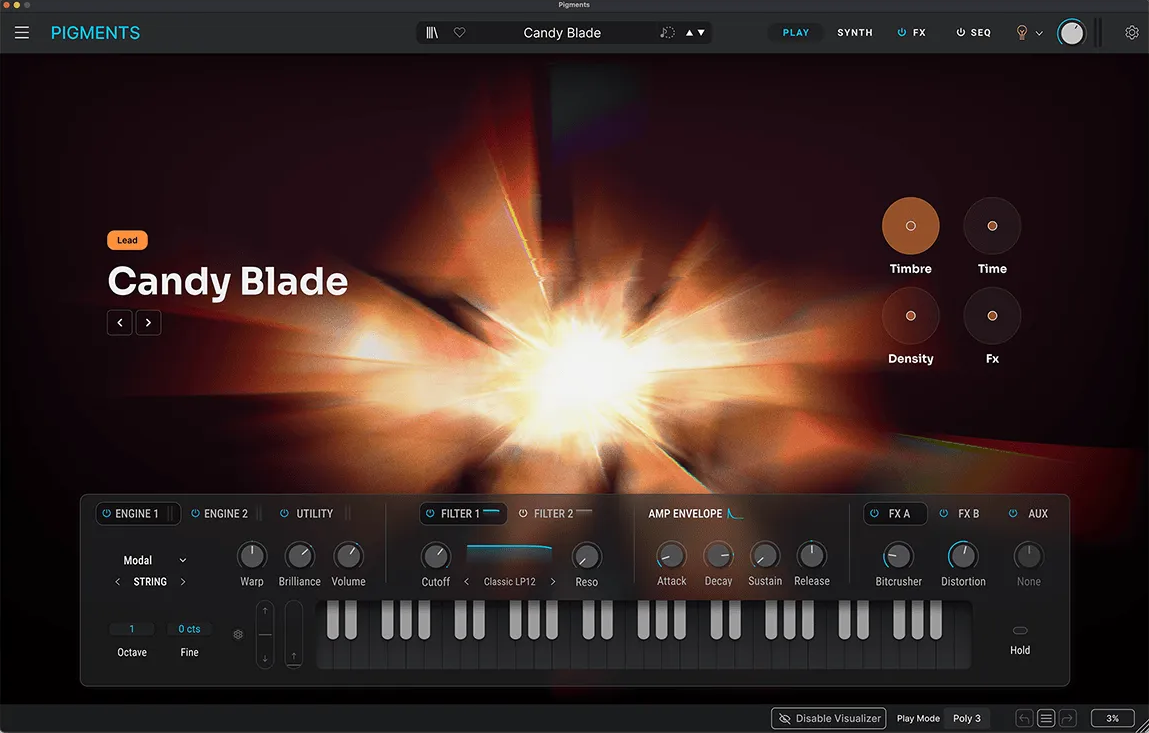Viewport: 1149px width, 733px height.
Task: Go to next preset using right arrow below title
Action: (x=148, y=323)
